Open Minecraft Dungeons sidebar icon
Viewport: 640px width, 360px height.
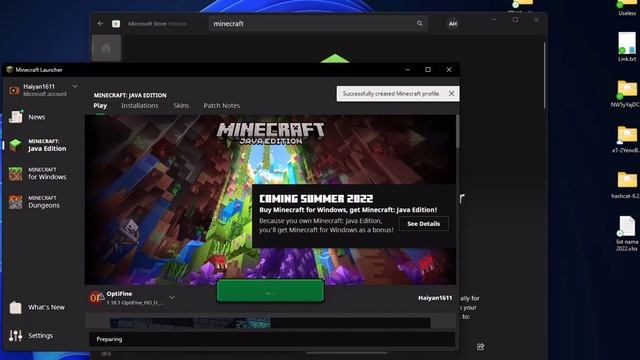click(16, 202)
